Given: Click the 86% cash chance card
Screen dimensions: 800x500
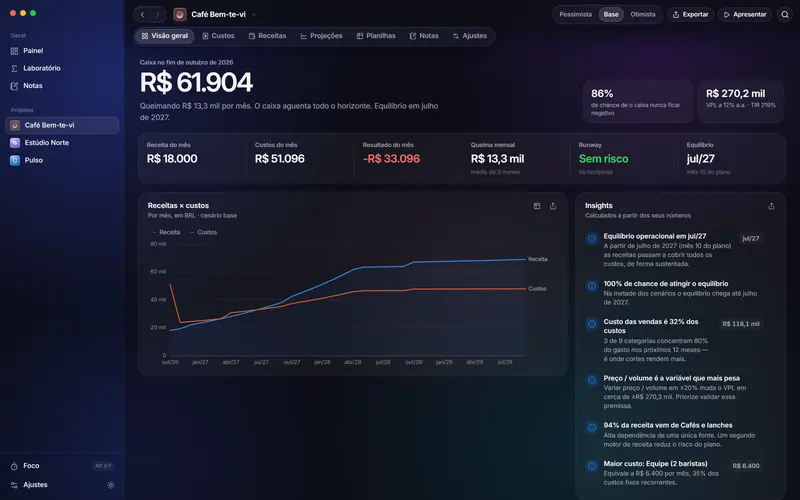Looking at the screenshot, I should point(638,102).
